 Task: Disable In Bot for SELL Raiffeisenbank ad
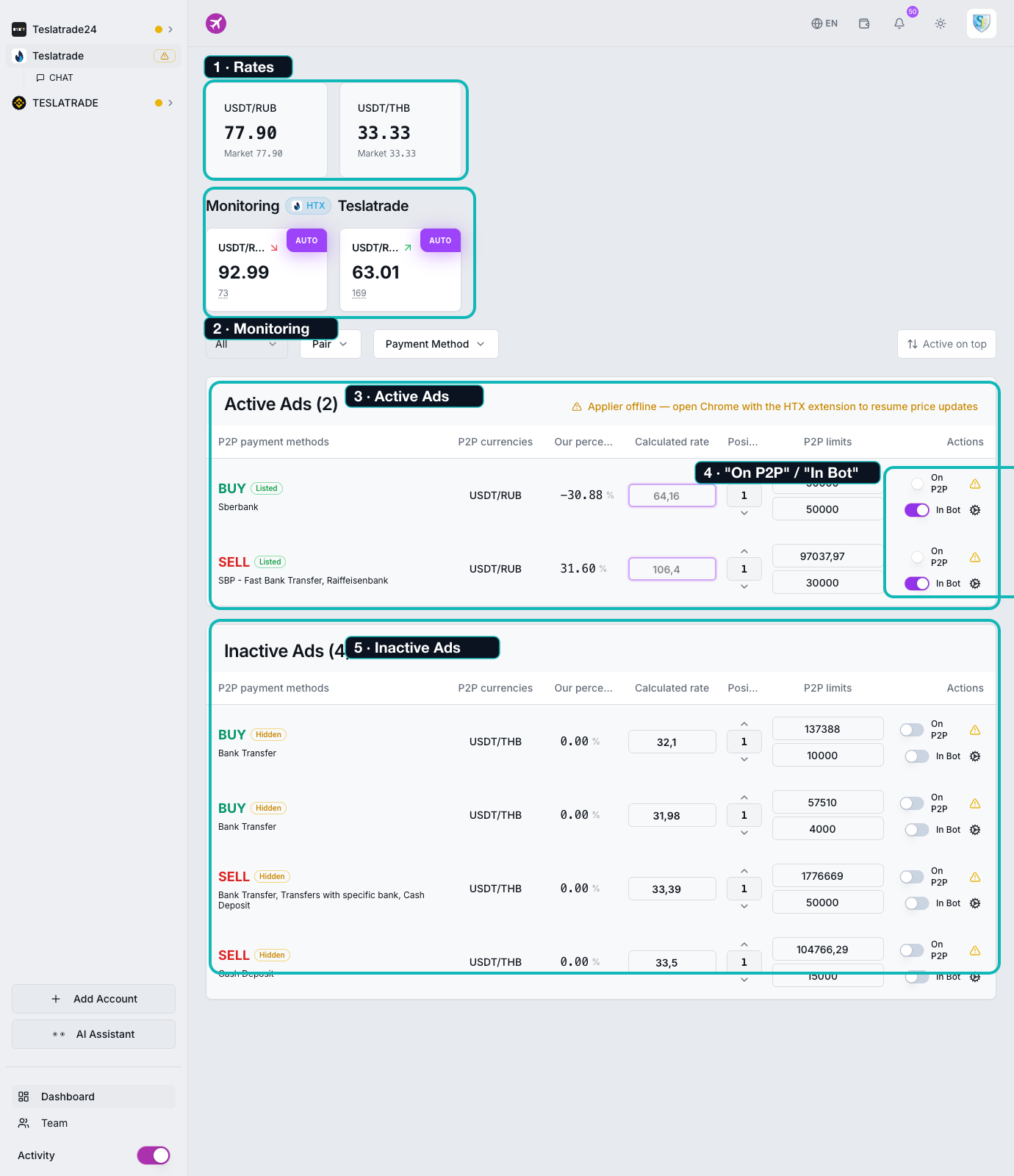point(917,584)
